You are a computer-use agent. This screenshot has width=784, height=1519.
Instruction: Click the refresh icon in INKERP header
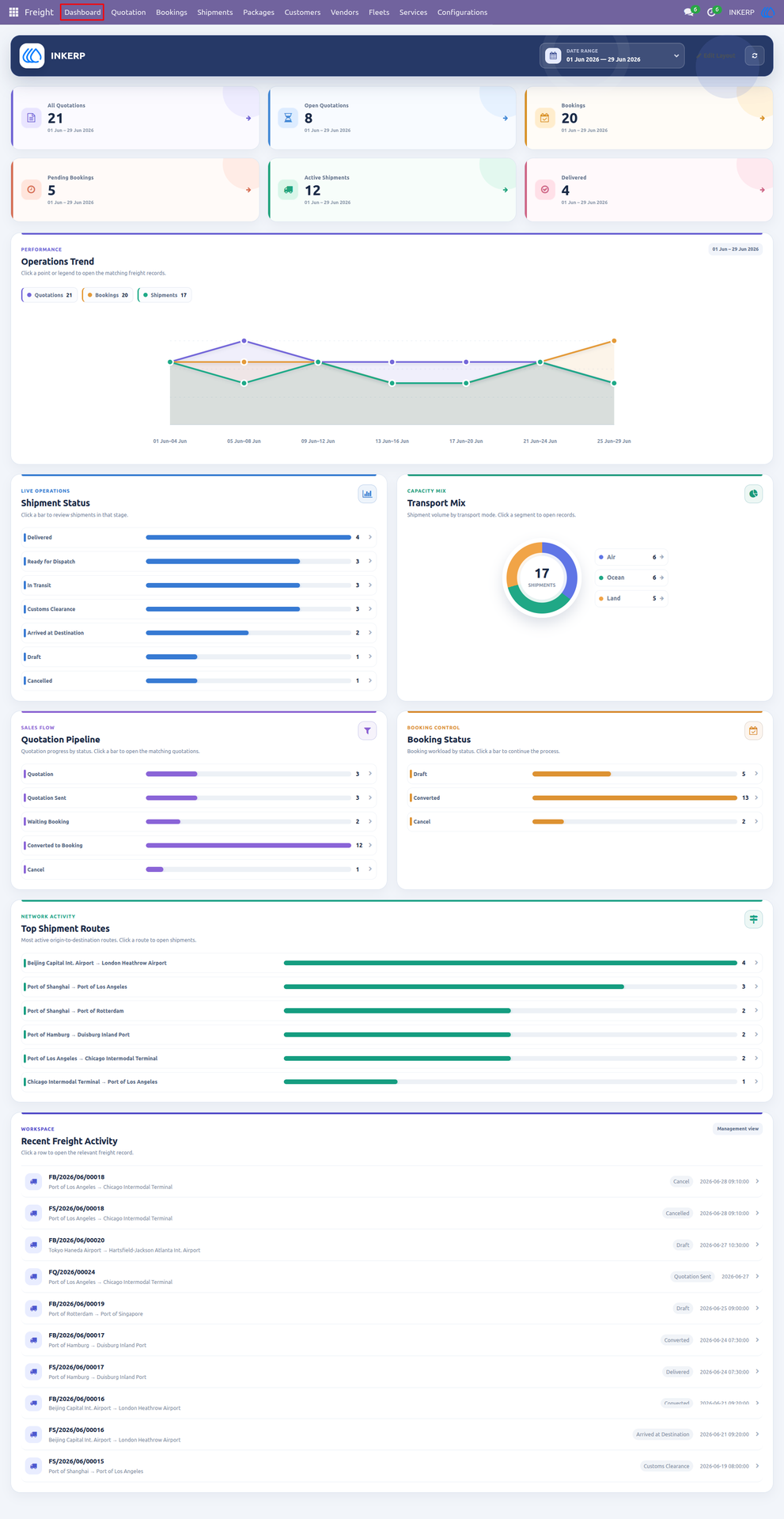[x=754, y=56]
